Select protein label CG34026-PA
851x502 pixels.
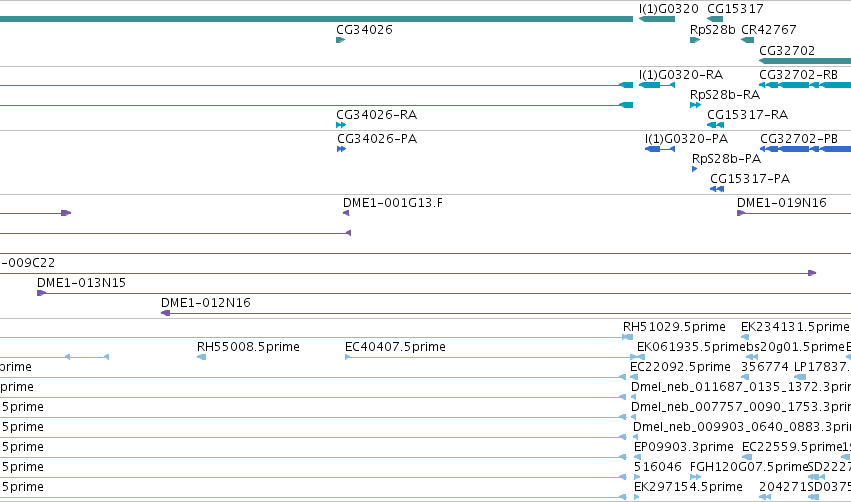[x=377, y=139]
